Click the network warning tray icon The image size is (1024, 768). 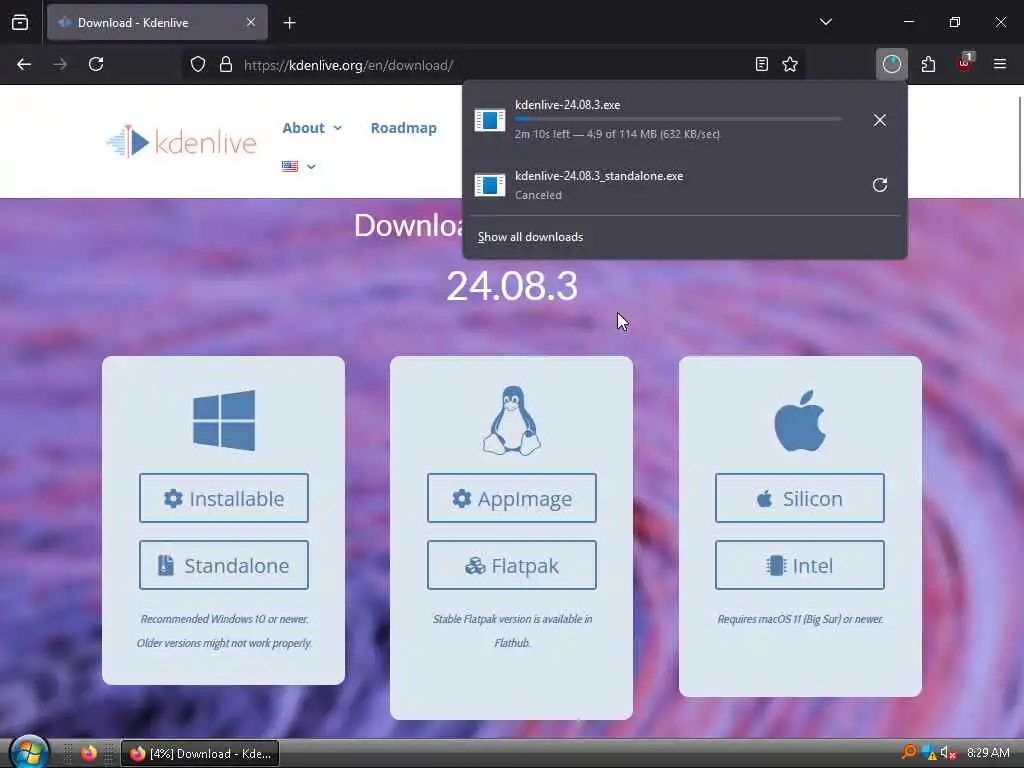tap(928, 753)
